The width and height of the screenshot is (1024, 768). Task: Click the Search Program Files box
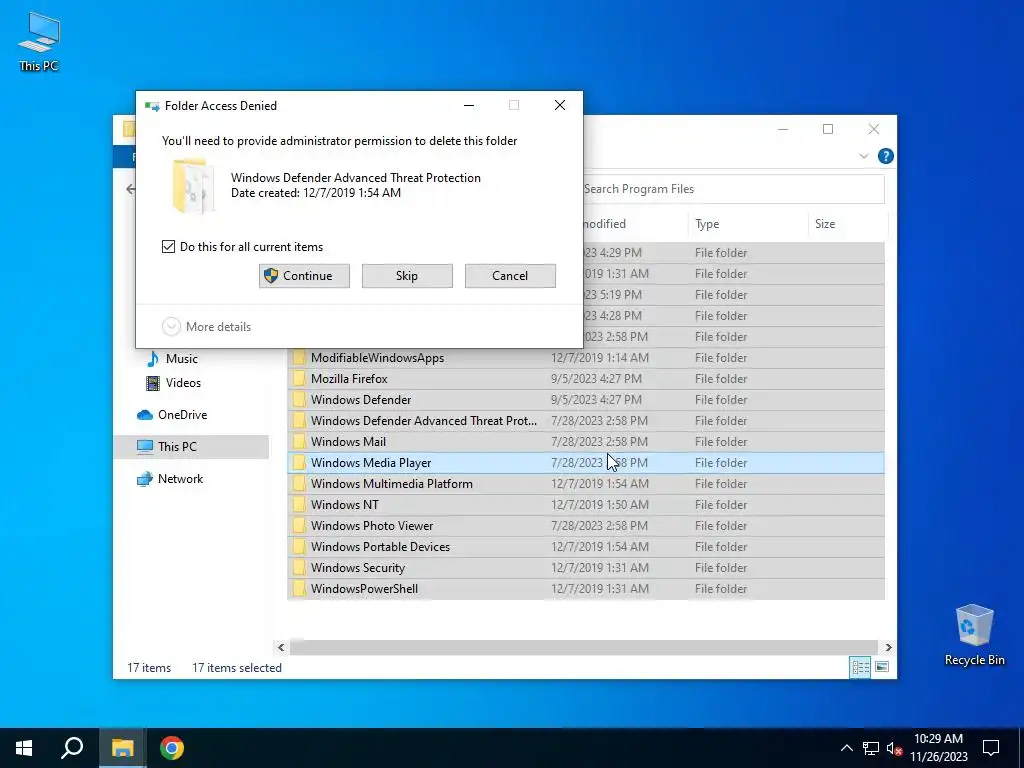tap(733, 189)
